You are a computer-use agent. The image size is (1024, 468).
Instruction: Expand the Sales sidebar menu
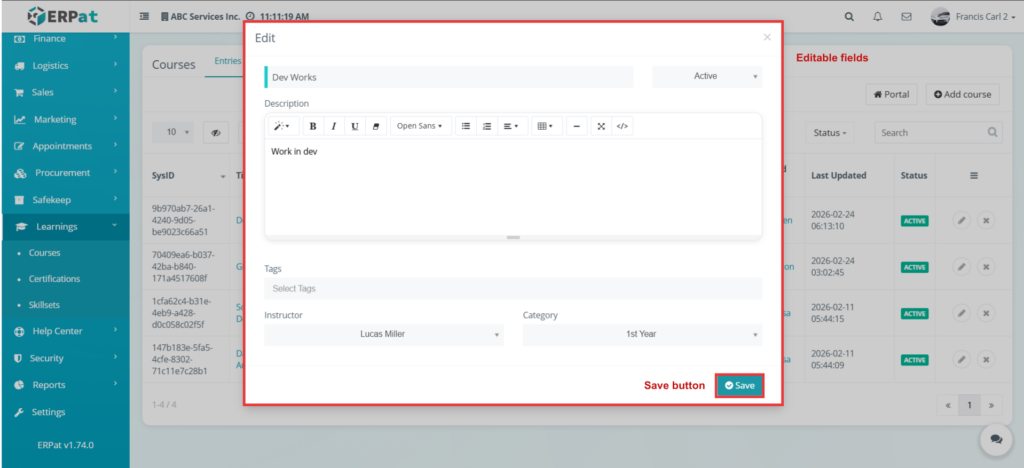click(x=65, y=92)
